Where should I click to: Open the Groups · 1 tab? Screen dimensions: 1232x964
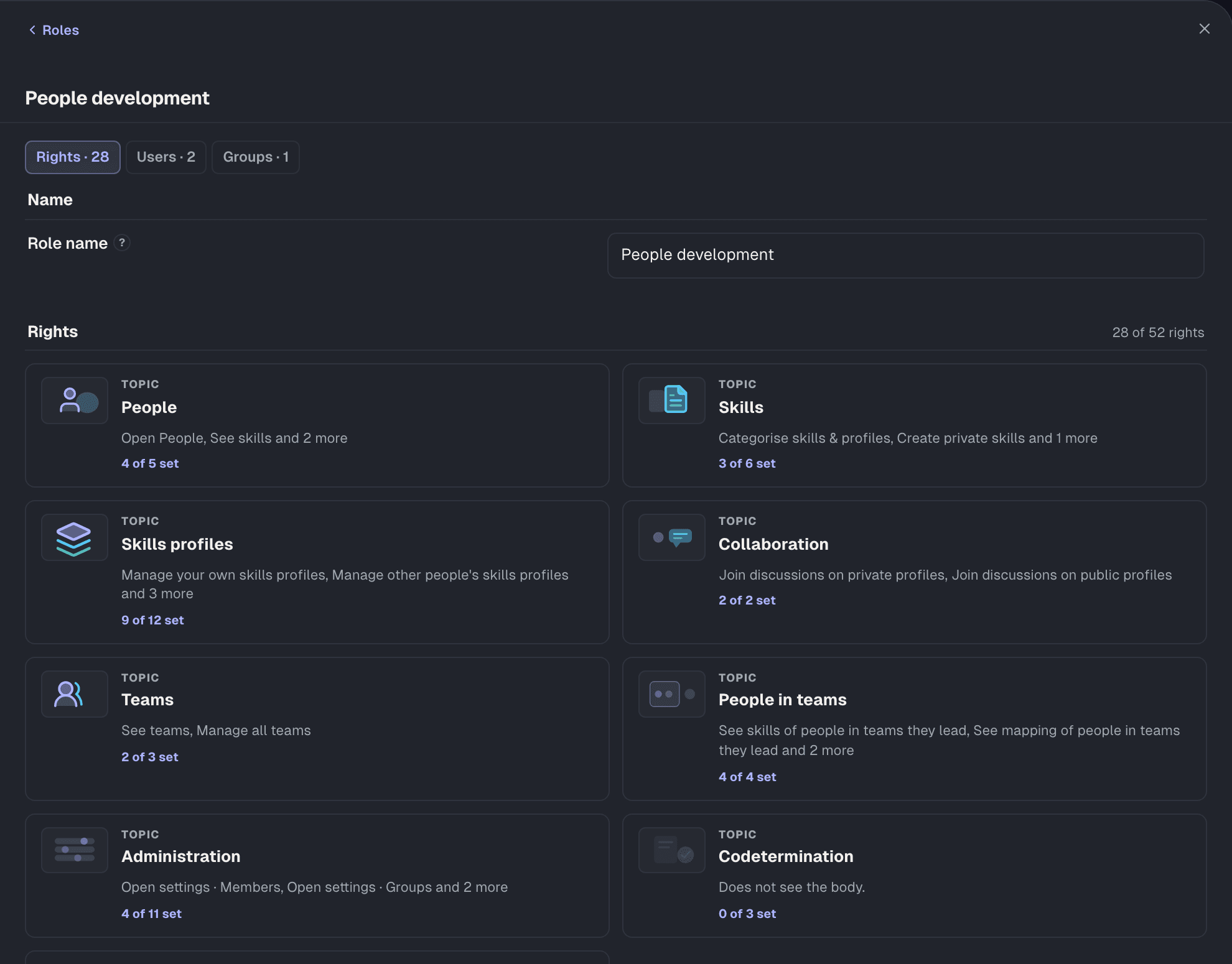point(255,157)
